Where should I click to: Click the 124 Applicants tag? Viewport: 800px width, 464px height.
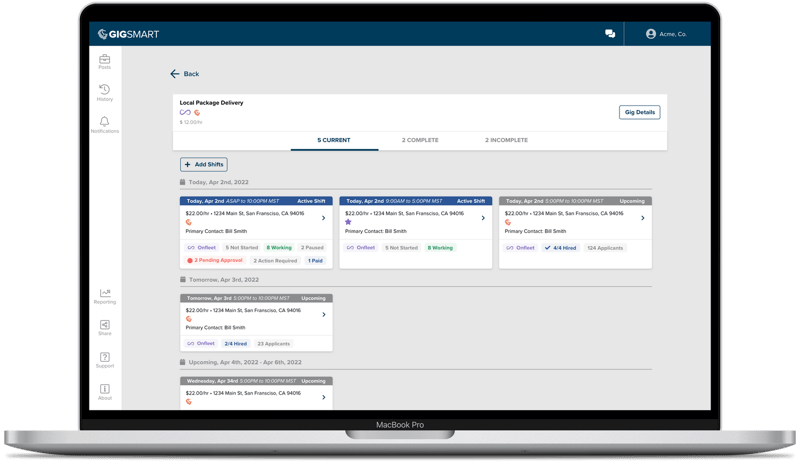605,248
